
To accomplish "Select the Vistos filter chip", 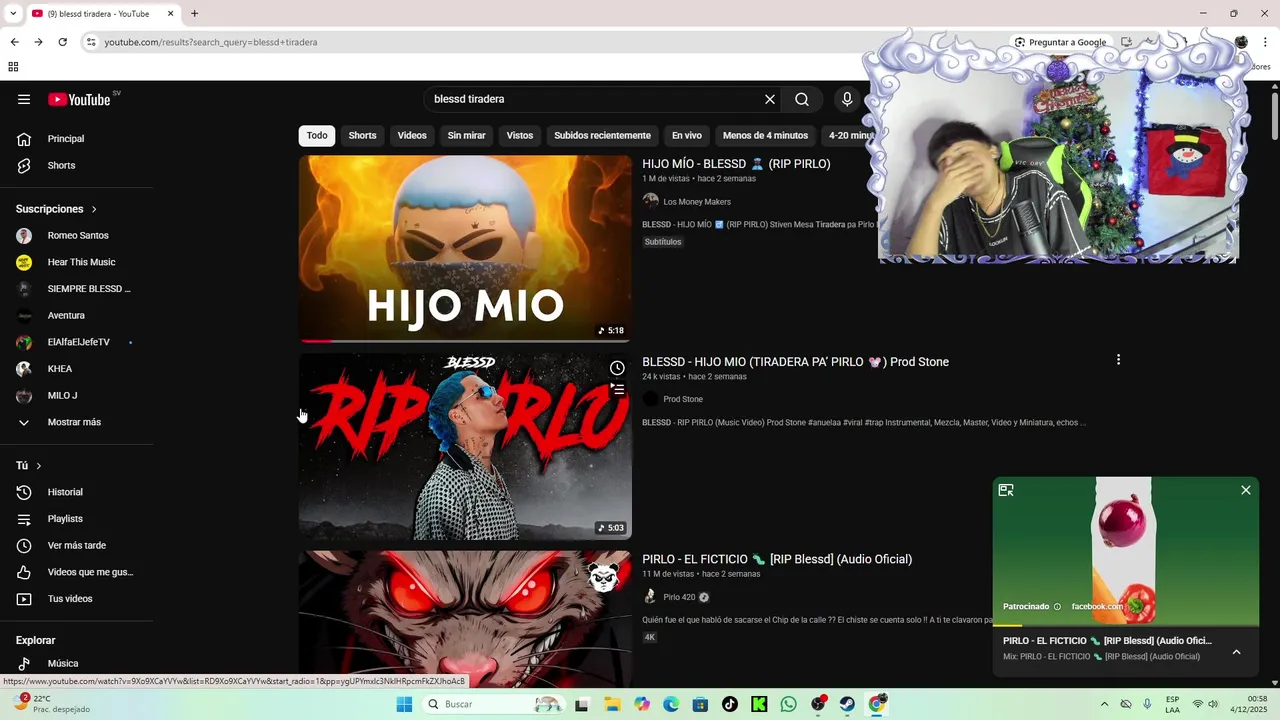I will click(520, 135).
